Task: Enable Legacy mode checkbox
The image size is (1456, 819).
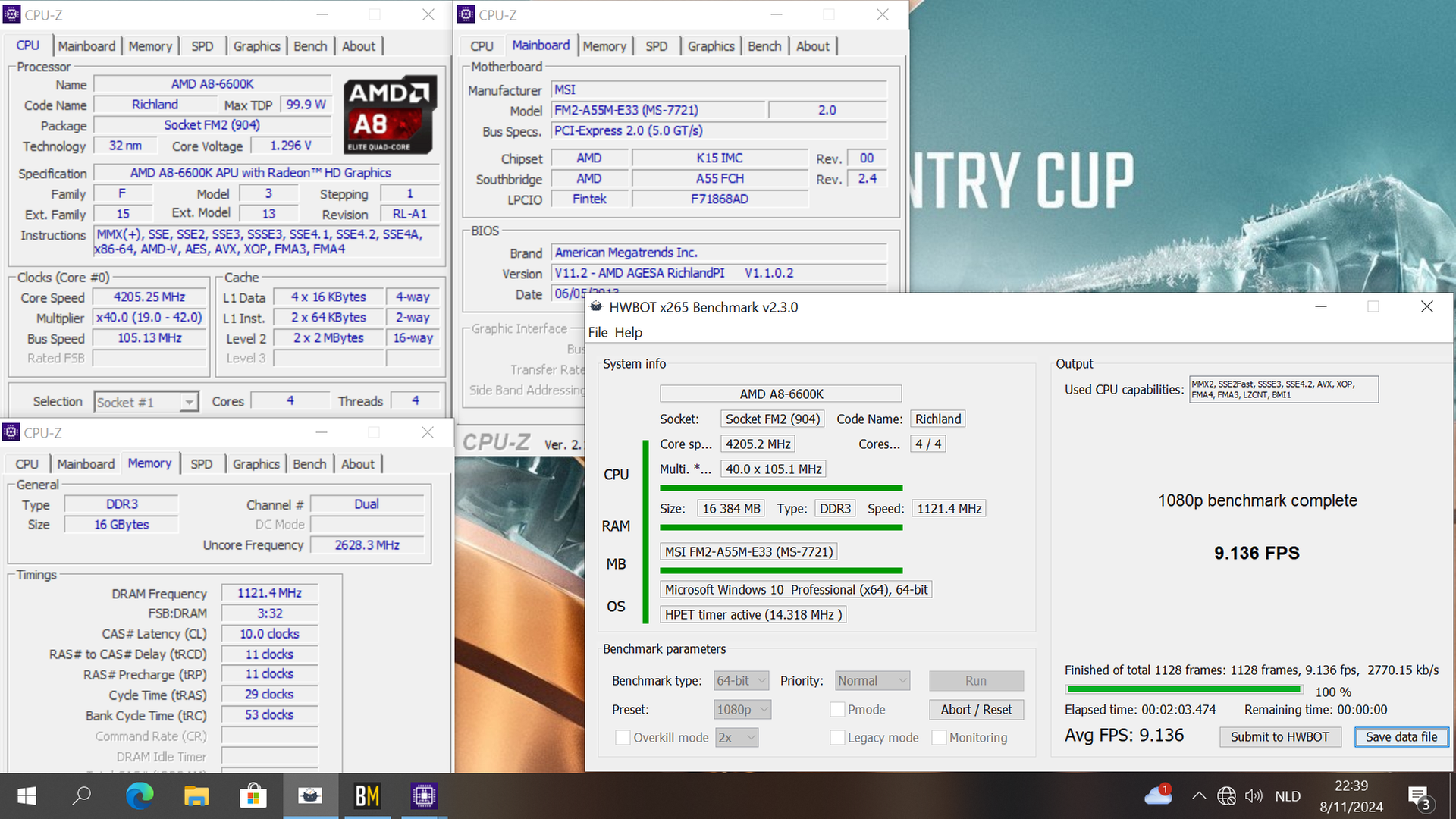Action: click(x=837, y=737)
